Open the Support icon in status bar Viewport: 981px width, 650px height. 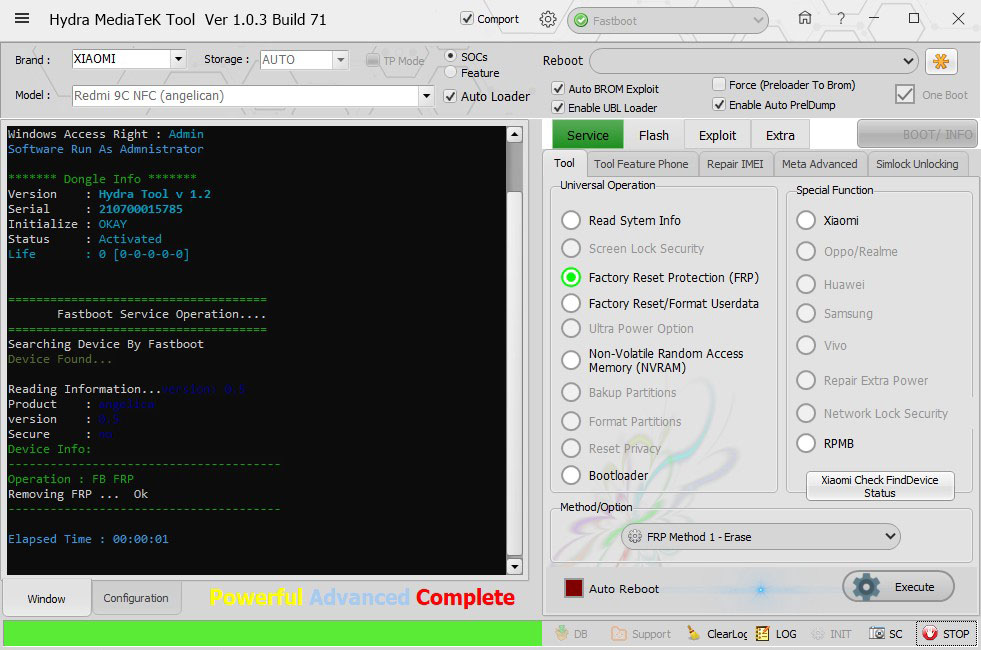[x=641, y=634]
